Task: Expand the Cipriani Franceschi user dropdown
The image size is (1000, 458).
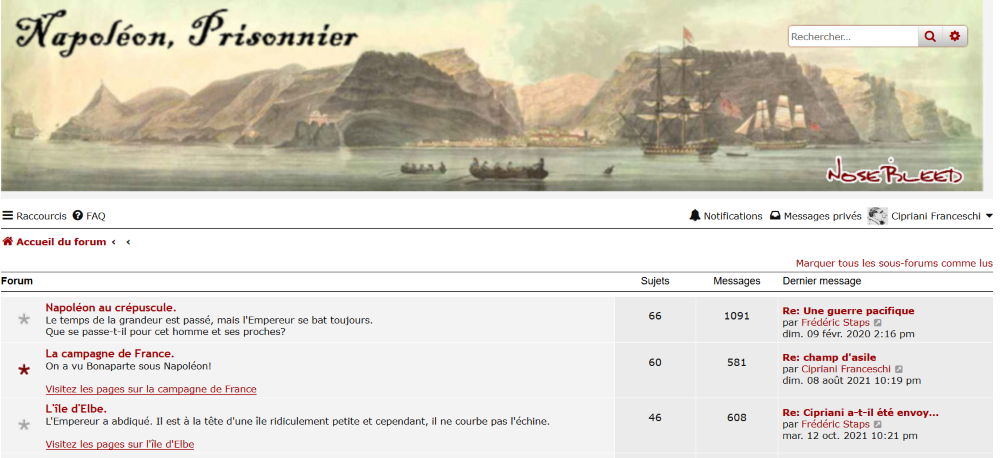Action: 941,216
